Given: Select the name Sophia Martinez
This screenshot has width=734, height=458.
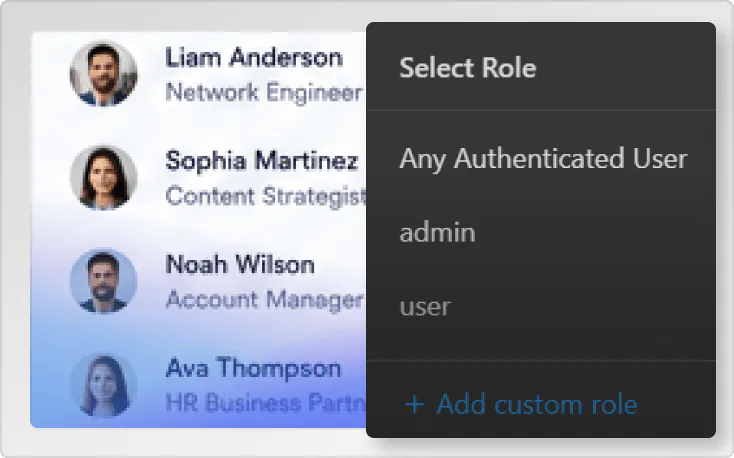Looking at the screenshot, I should pyautogui.click(x=262, y=161).
